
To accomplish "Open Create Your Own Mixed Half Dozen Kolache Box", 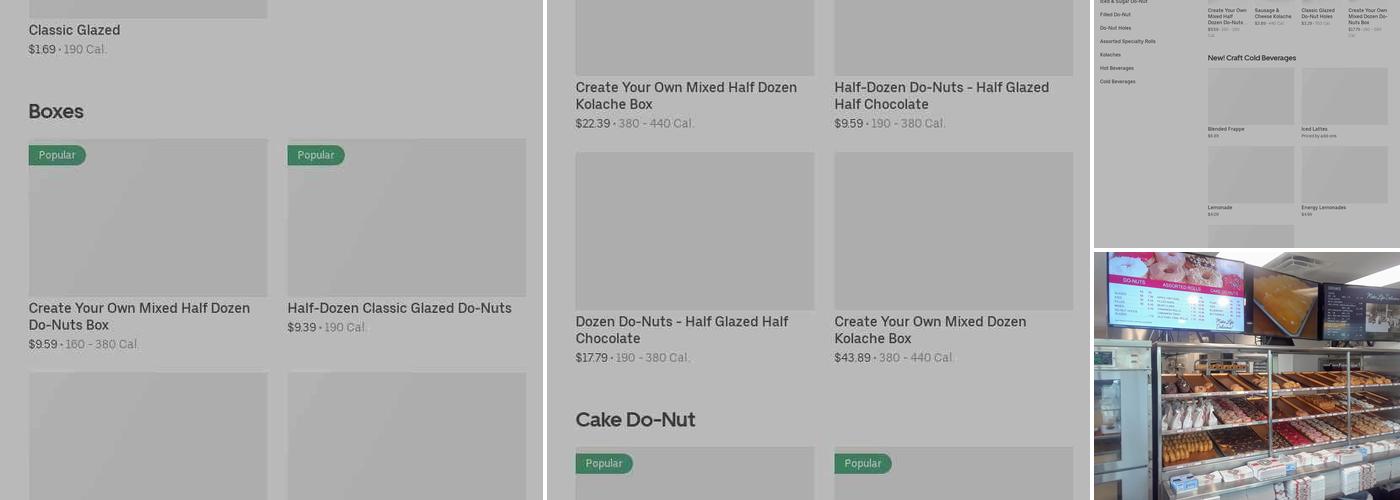I will point(686,96).
